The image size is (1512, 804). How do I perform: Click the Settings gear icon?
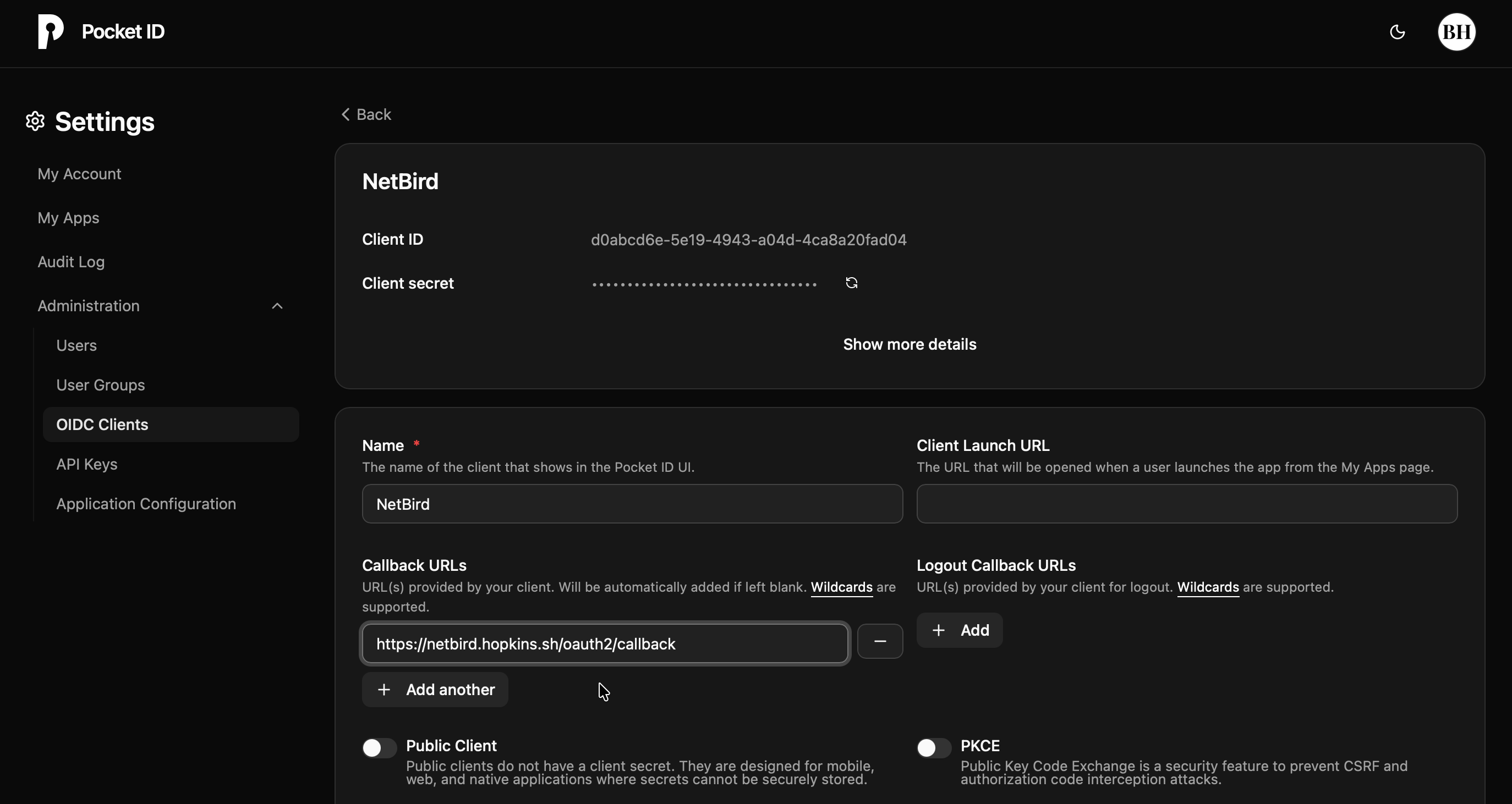coord(34,121)
